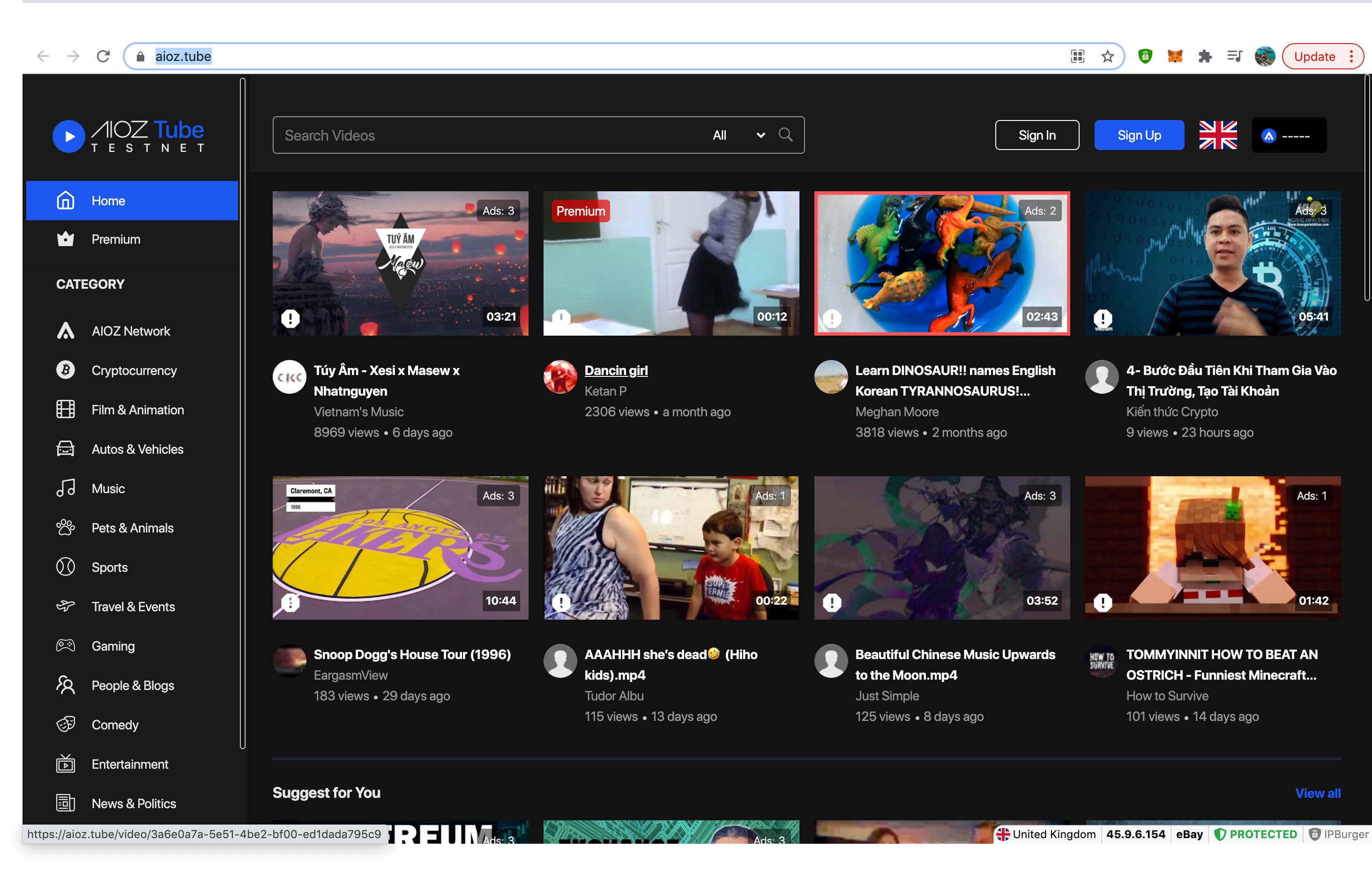Viewport: 1372px width, 870px height.
Task: Open Chrome three-dot menu beside Update
Action: (1351, 56)
